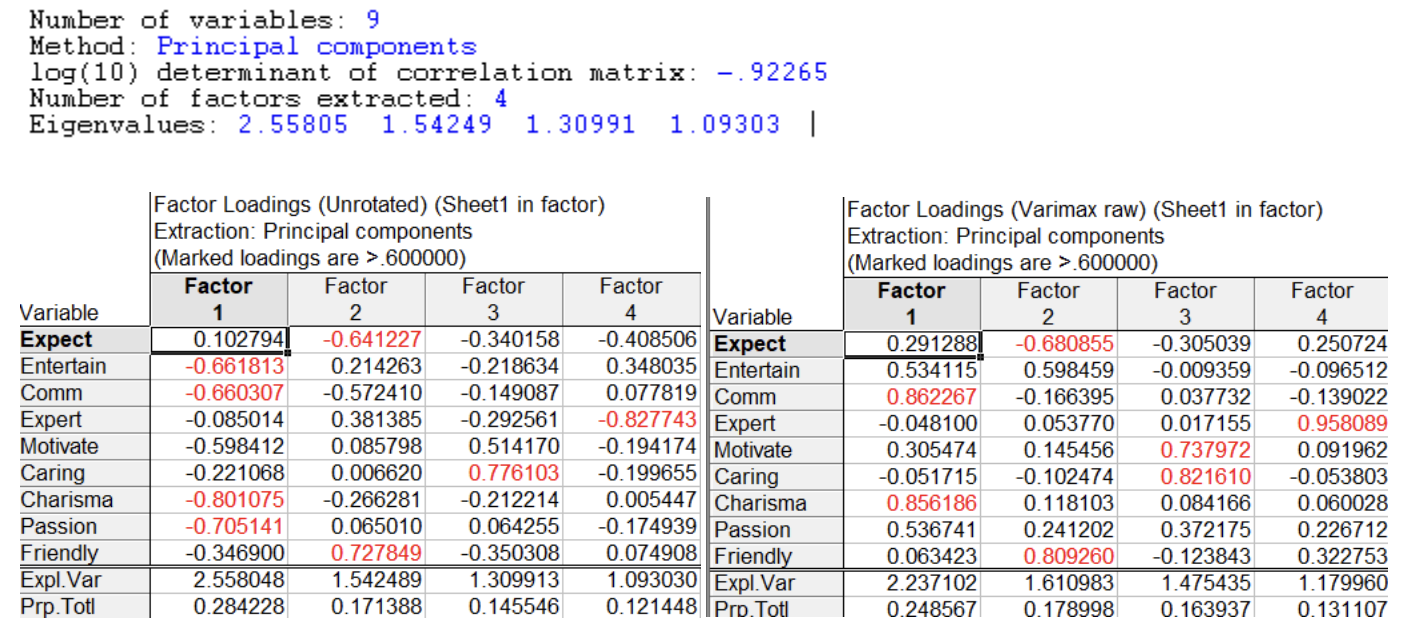Select the Charisma row header in Varimax table

(778, 504)
